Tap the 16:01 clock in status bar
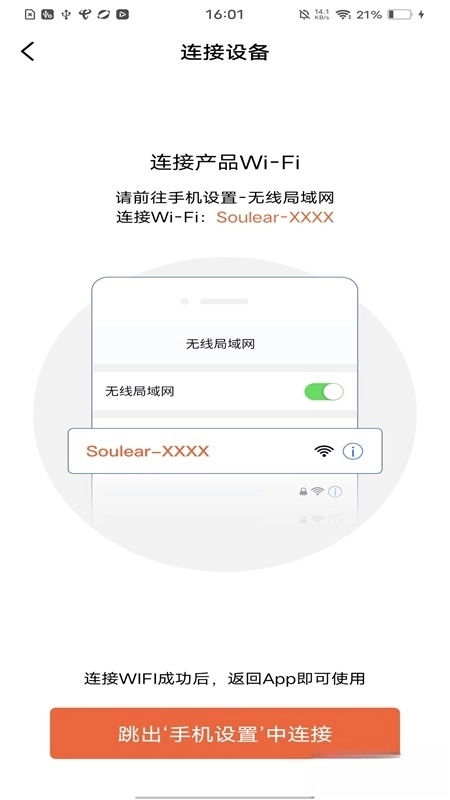The height and width of the screenshot is (800, 450). coord(224,14)
